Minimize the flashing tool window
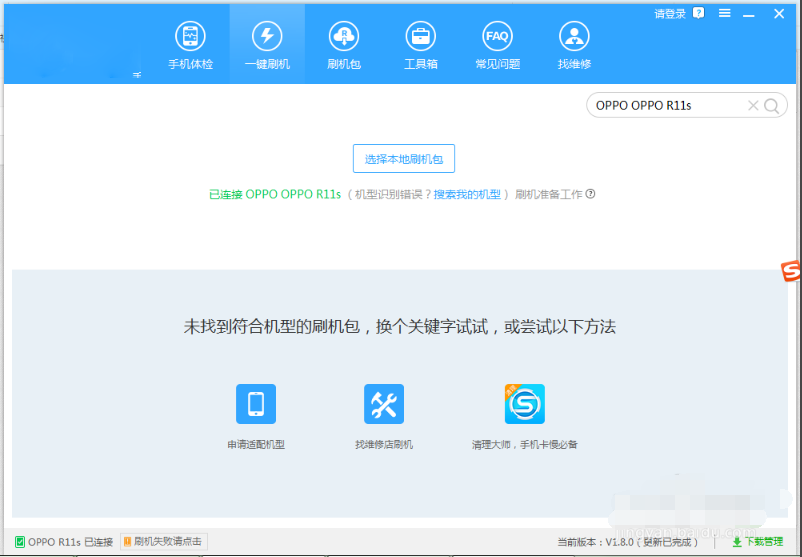This screenshot has width=802, height=557. [749, 15]
